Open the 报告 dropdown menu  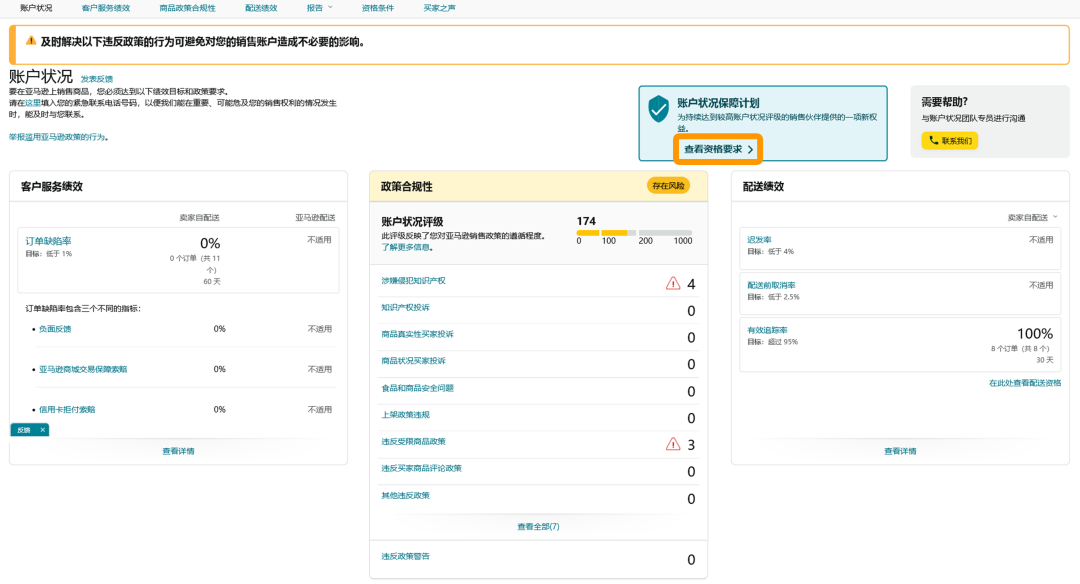click(316, 9)
